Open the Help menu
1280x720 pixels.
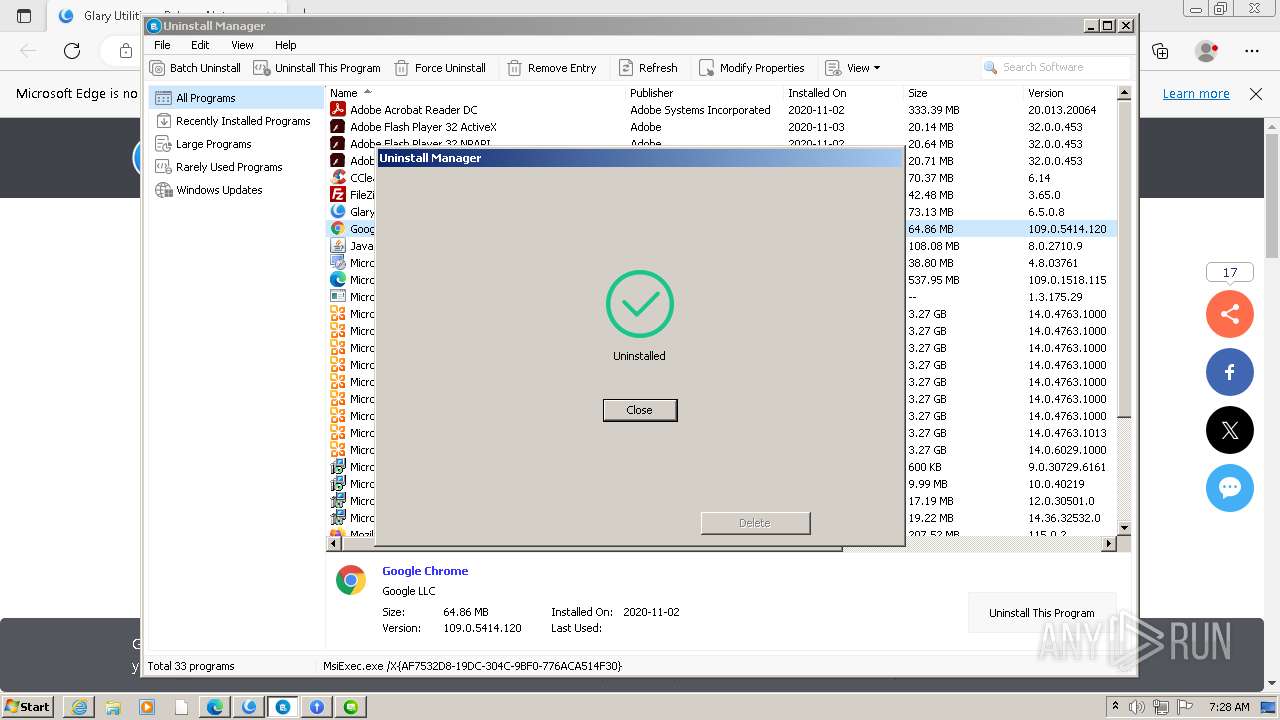[286, 45]
